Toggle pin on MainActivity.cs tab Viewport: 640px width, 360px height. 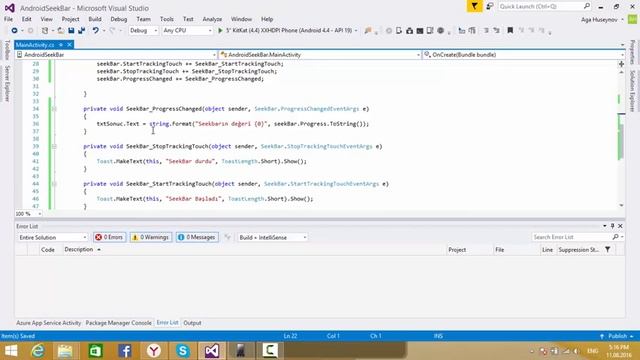click(x=61, y=44)
